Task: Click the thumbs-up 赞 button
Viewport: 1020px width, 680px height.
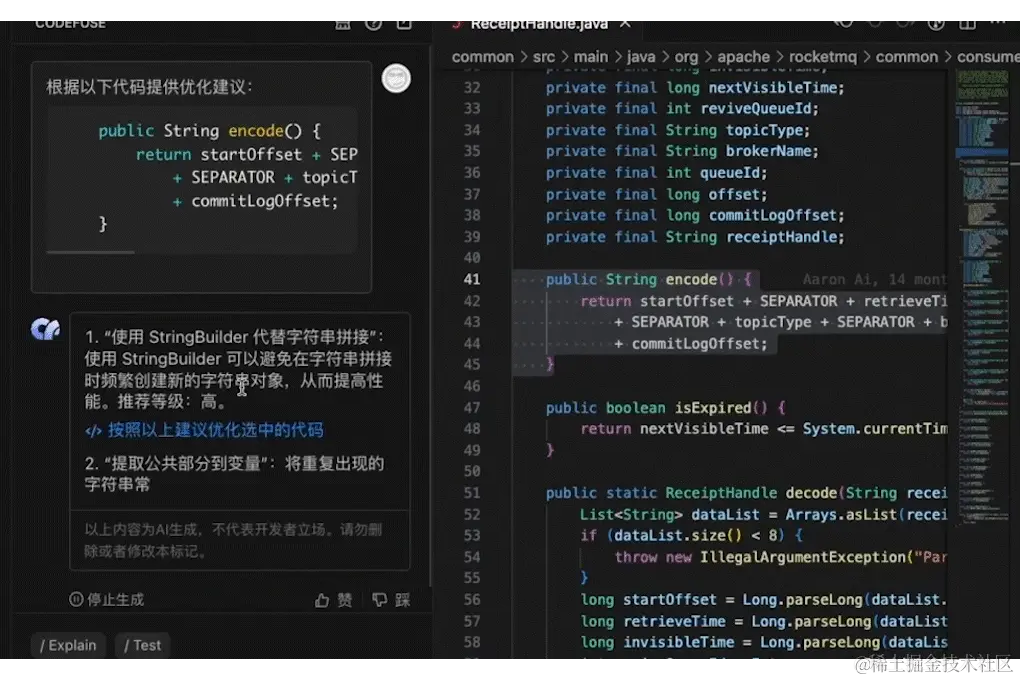Action: (x=334, y=600)
